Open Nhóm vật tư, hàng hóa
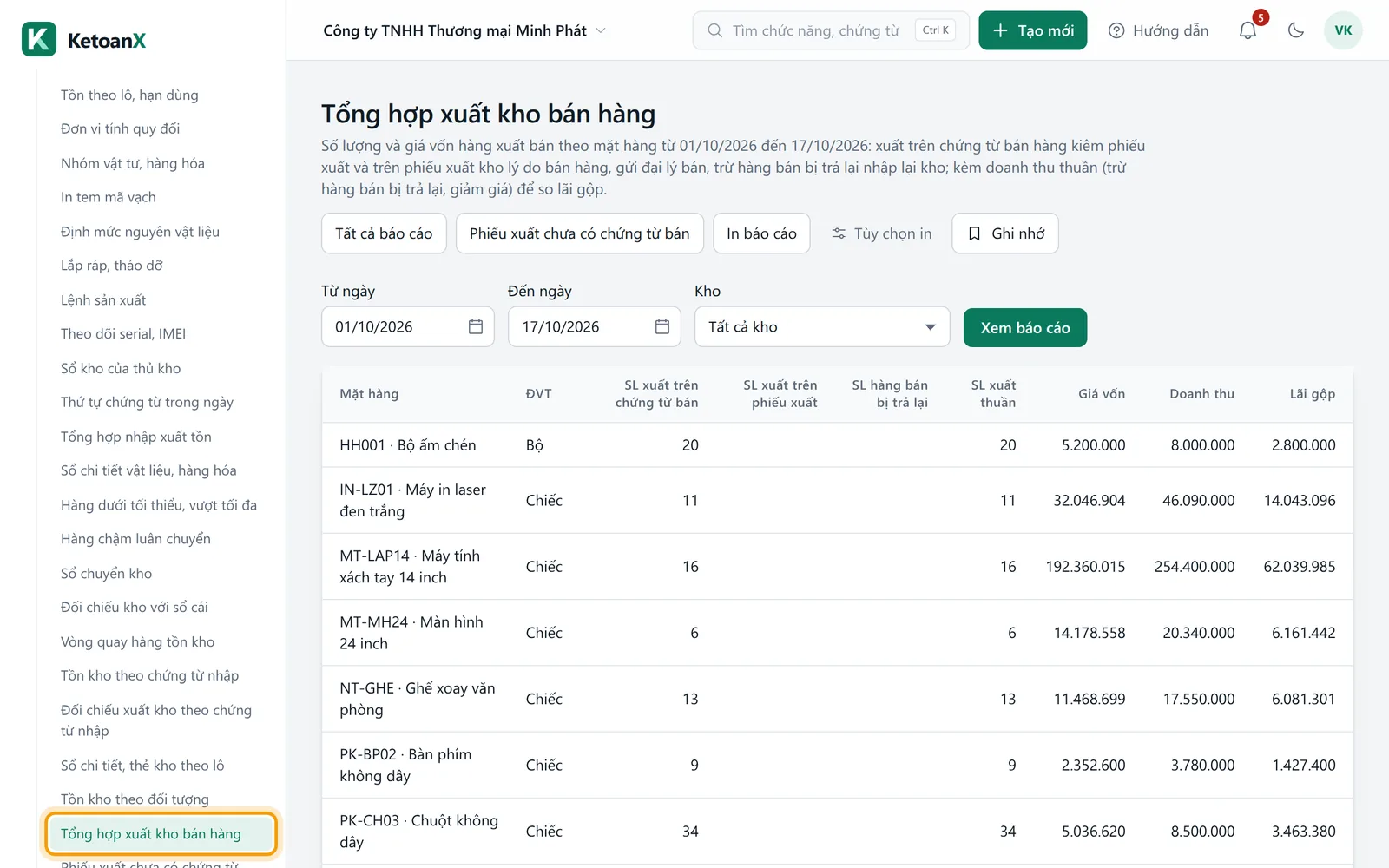This screenshot has height=868, width=1389. tap(133, 163)
